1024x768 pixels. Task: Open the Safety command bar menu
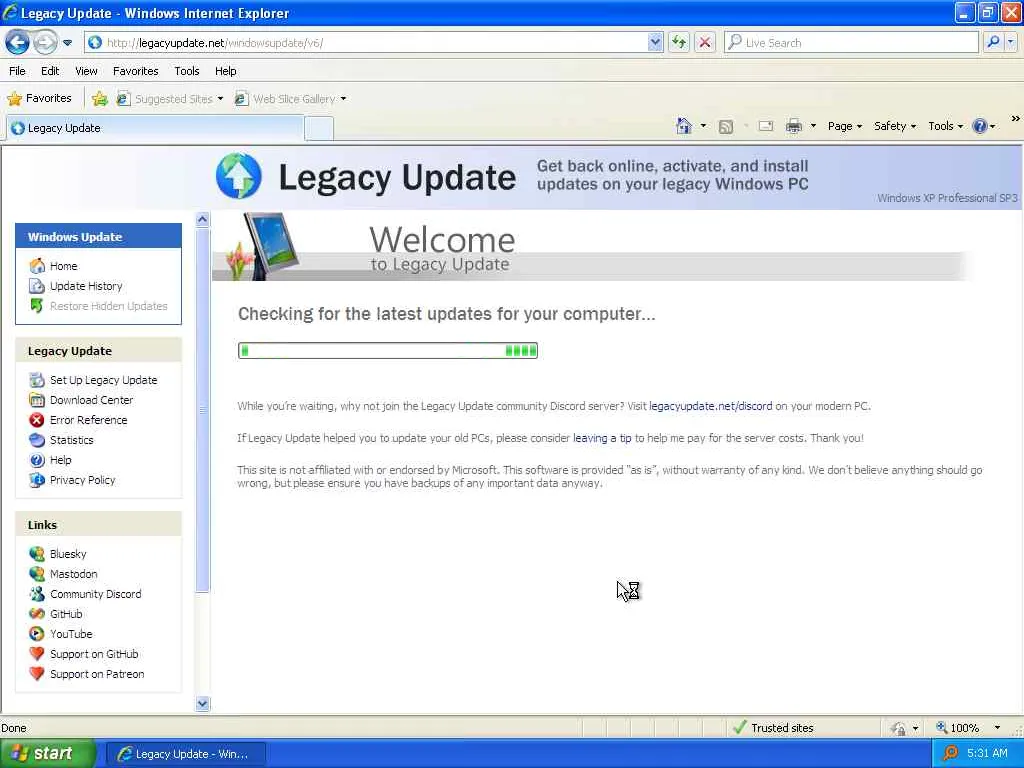[895, 126]
